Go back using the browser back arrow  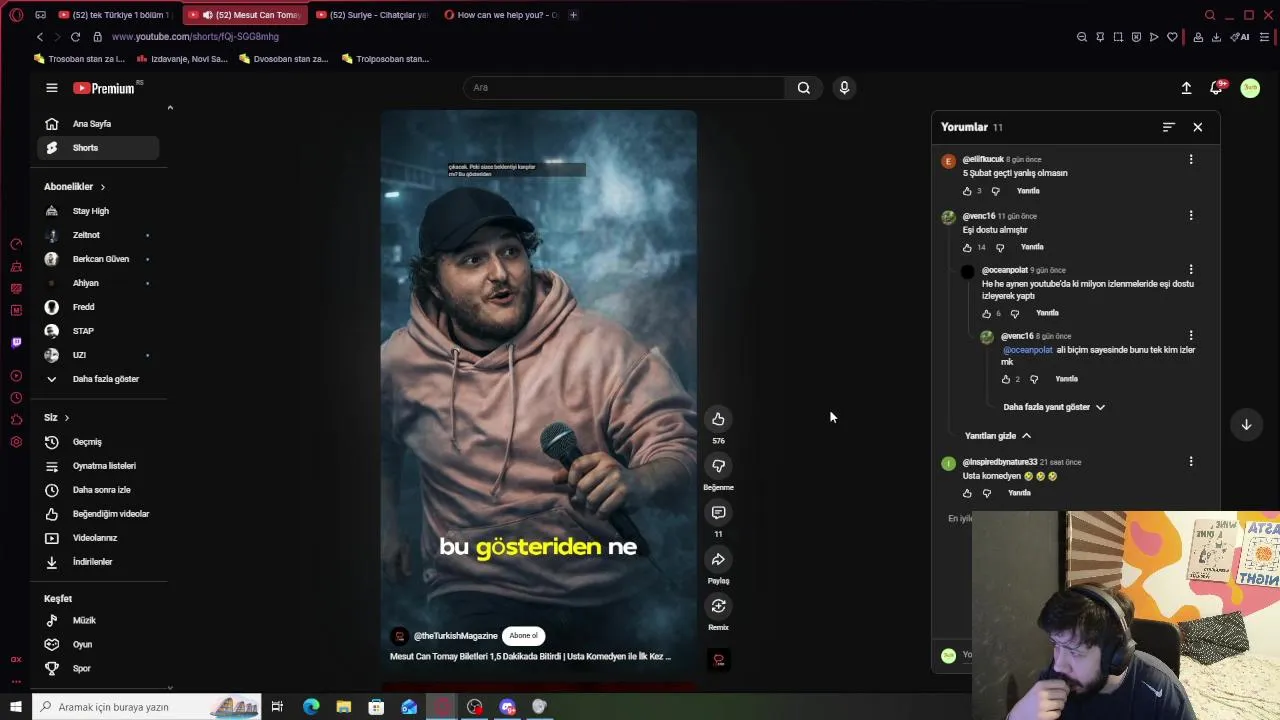tap(40, 37)
